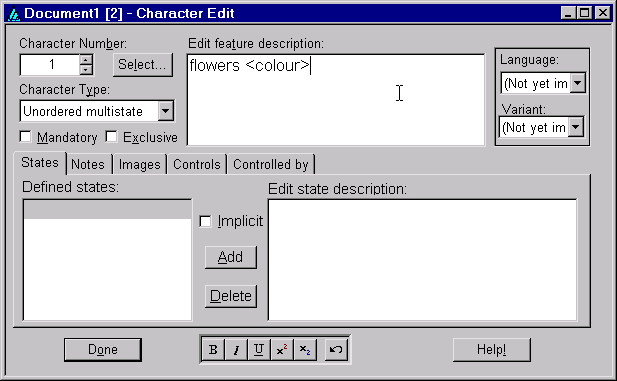This screenshot has height=381, width=617.
Task: Open the Controlled by tab
Action: pyautogui.click(x=271, y=164)
